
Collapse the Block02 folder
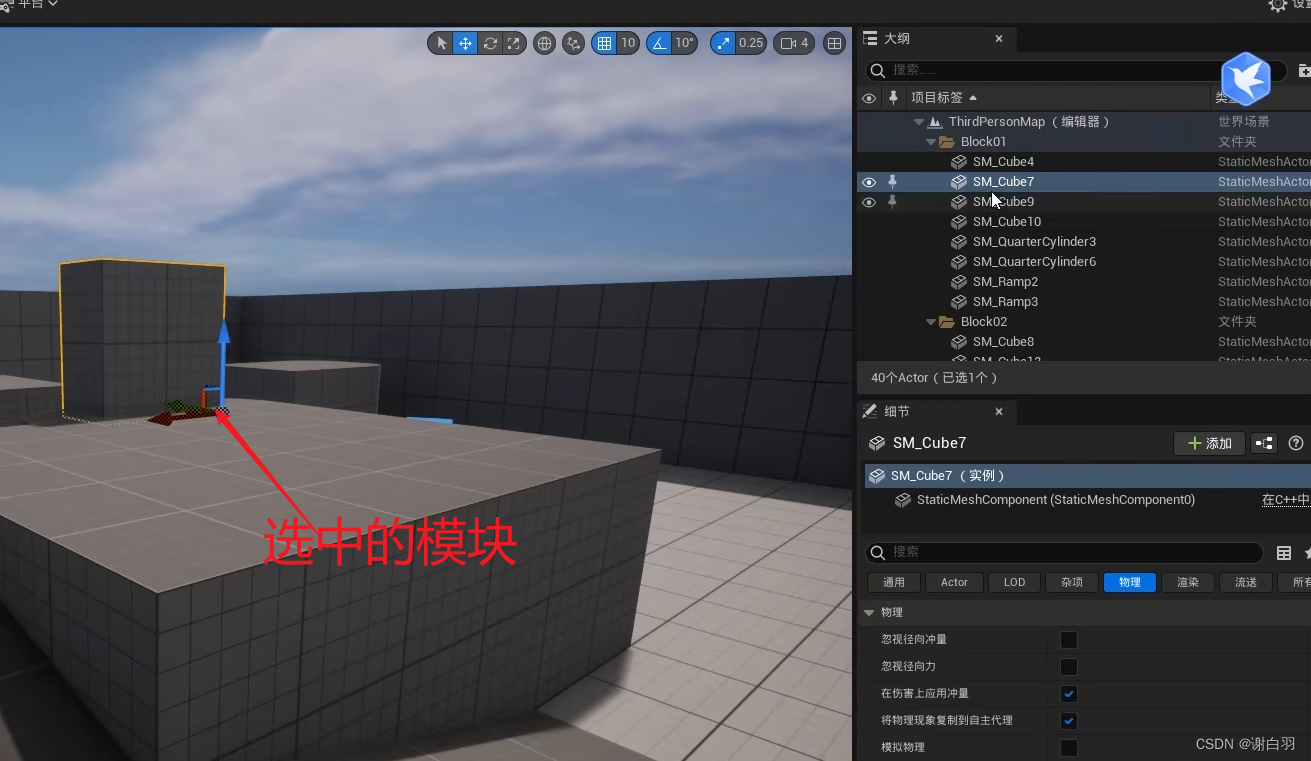point(931,321)
